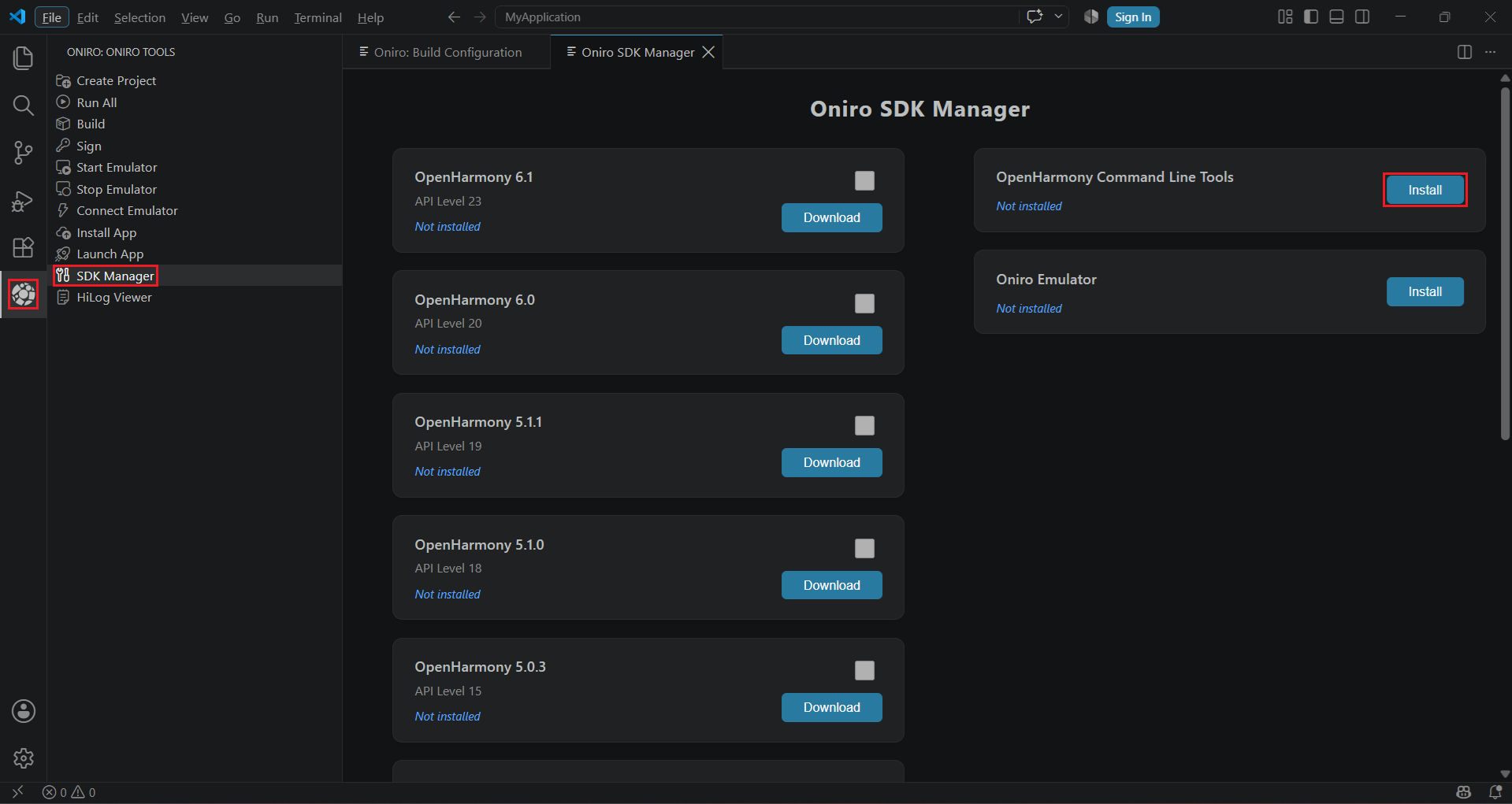1512x804 pixels.
Task: Open the errors and warnings status indicator
Action: point(69,792)
